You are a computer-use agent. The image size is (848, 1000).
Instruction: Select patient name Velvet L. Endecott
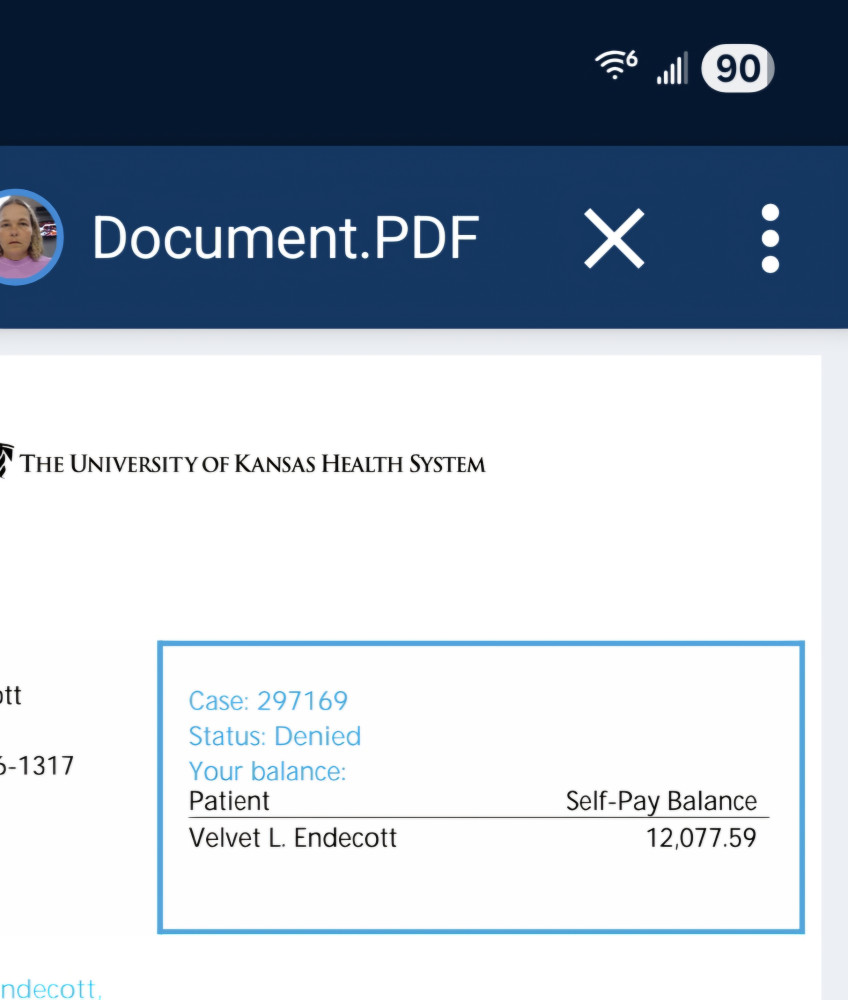click(x=292, y=838)
